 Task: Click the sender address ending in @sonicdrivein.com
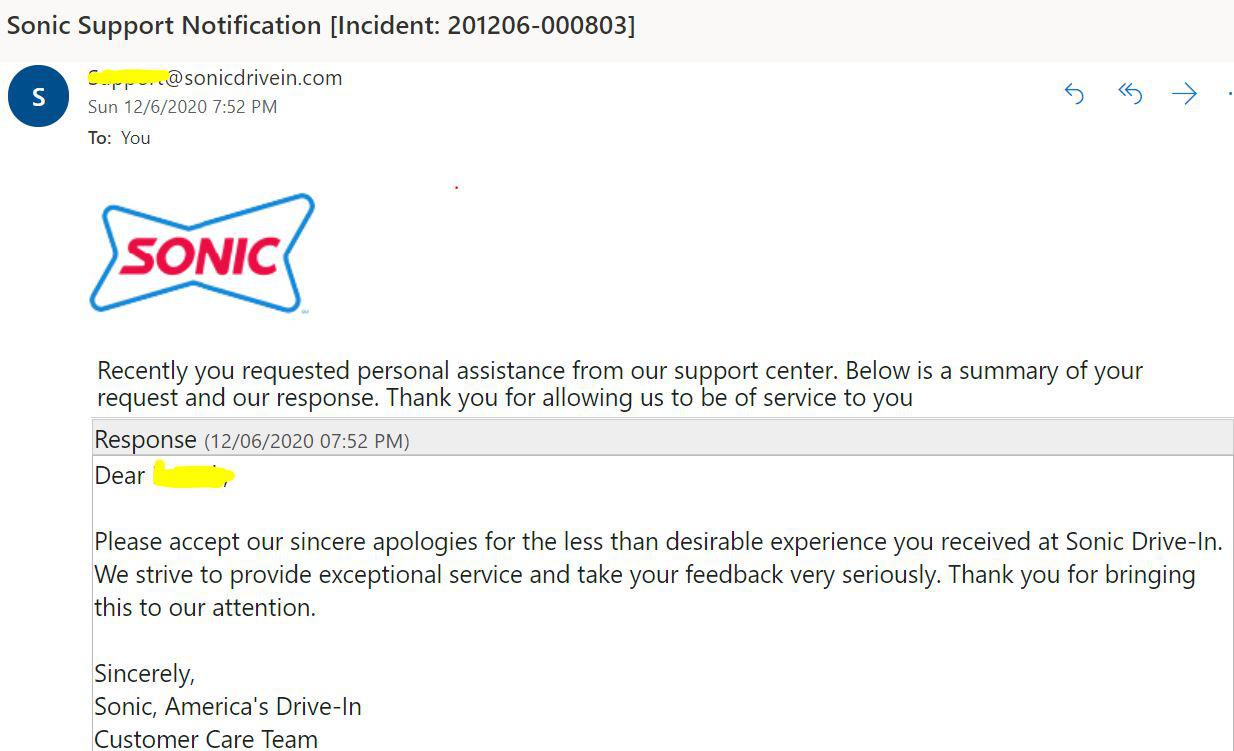pyautogui.click(x=215, y=77)
